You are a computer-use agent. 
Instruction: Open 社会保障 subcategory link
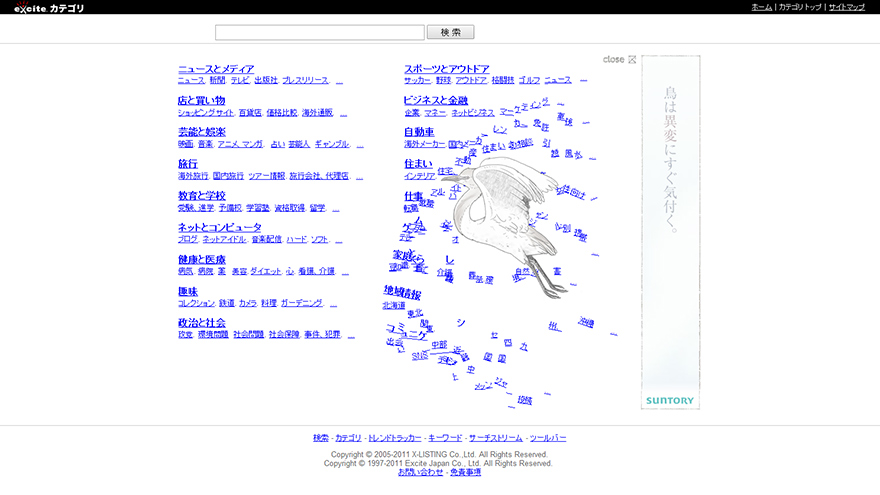[x=284, y=334]
